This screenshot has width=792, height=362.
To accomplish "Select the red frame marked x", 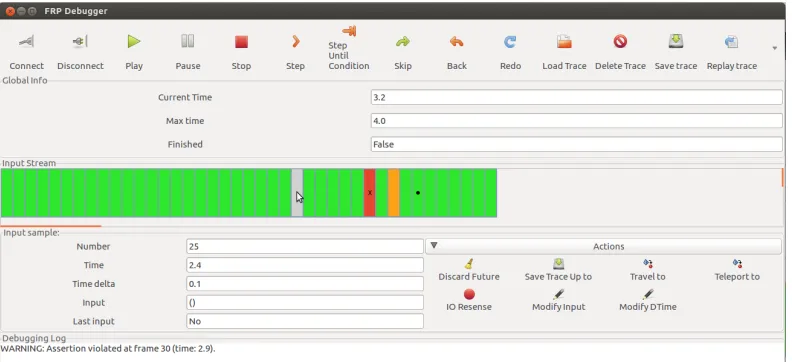I will click(370, 193).
